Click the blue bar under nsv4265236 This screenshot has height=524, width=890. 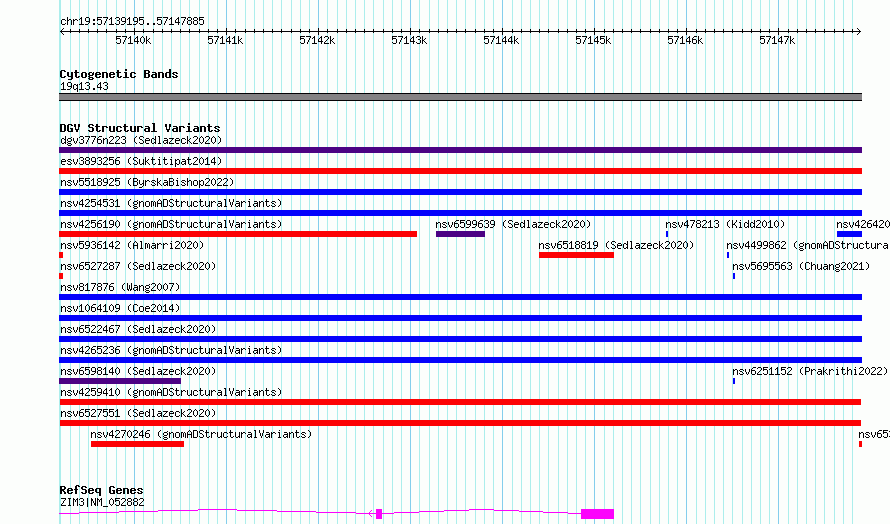pyautogui.click(x=460, y=360)
